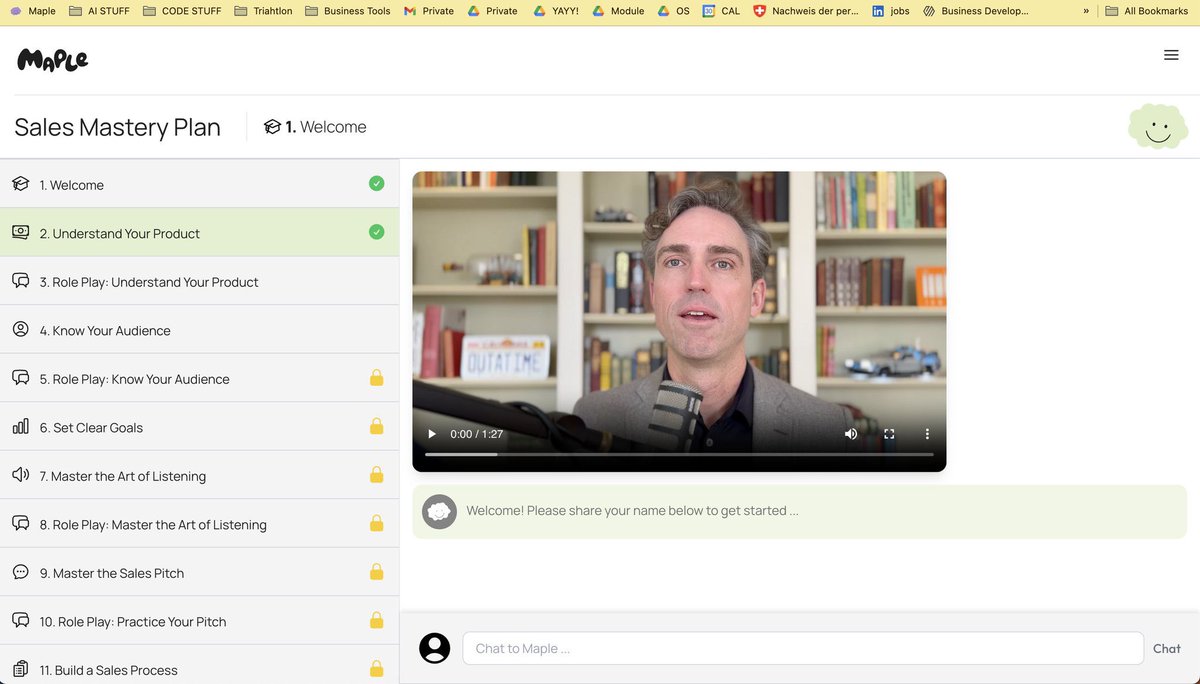
Task: Open the hamburger menu
Action: 1171,55
